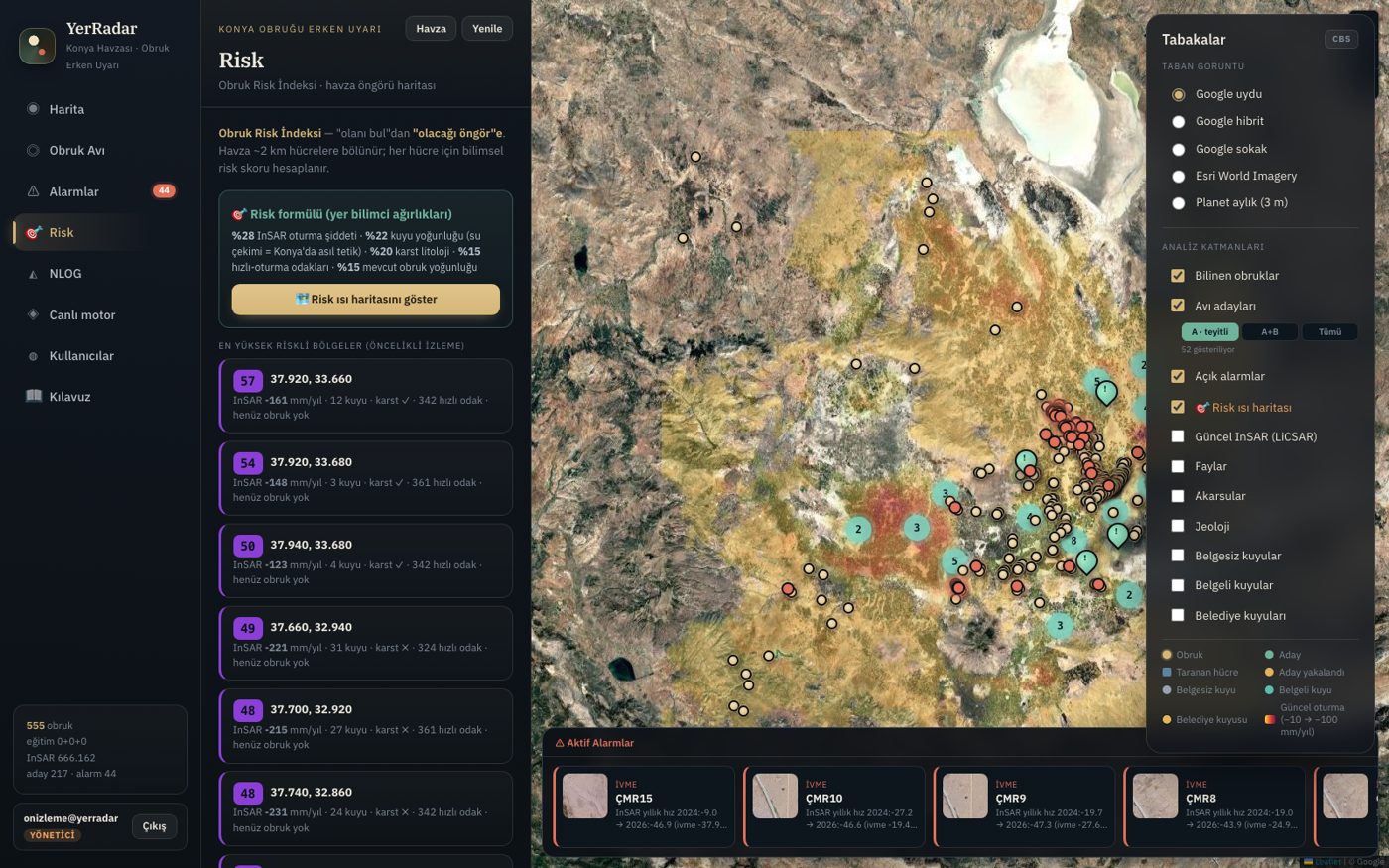
Task: Disable the Risk ısı haritası layer
Action: (x=1178, y=407)
